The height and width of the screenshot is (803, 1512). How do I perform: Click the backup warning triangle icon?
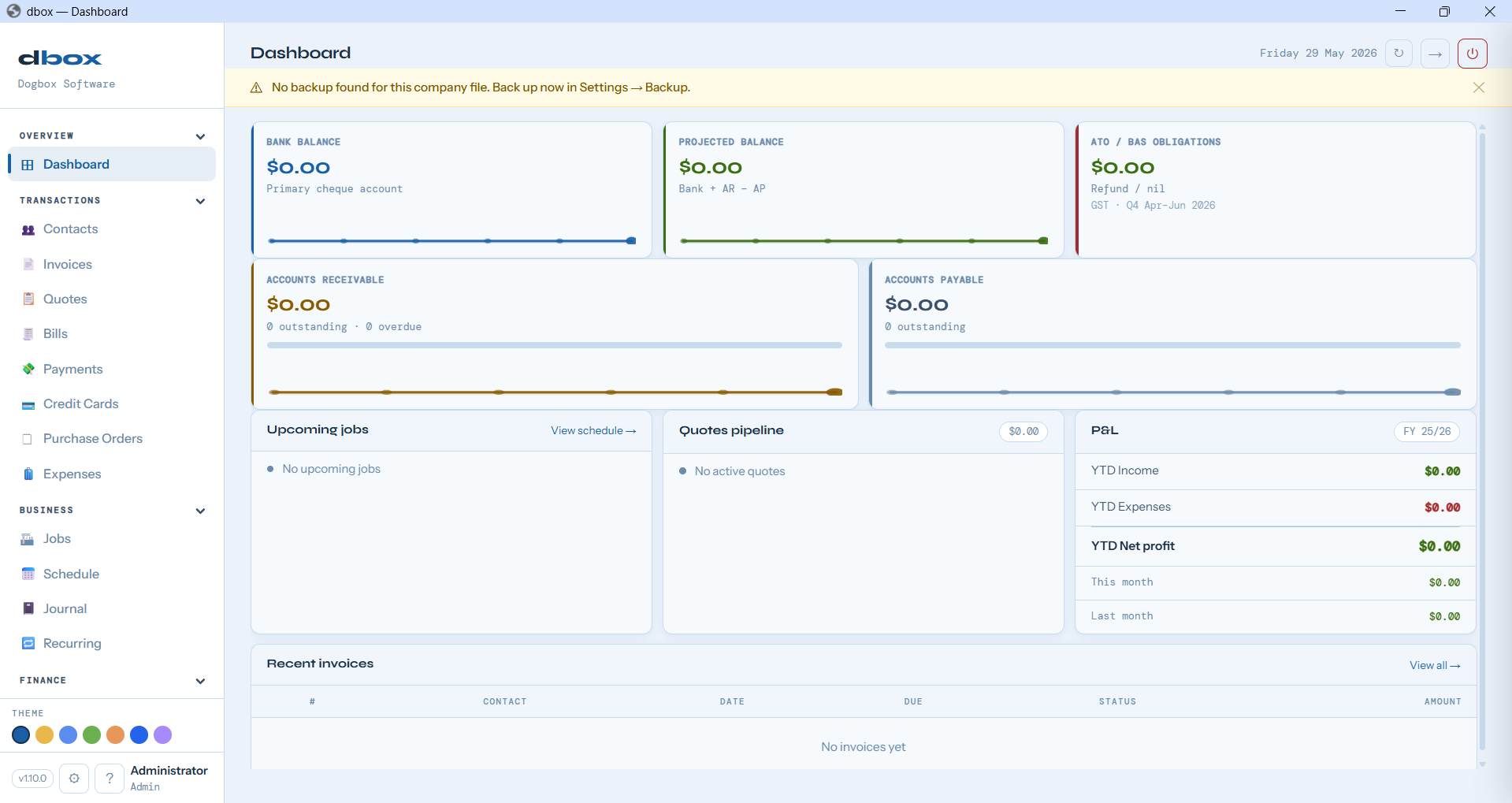click(x=256, y=87)
